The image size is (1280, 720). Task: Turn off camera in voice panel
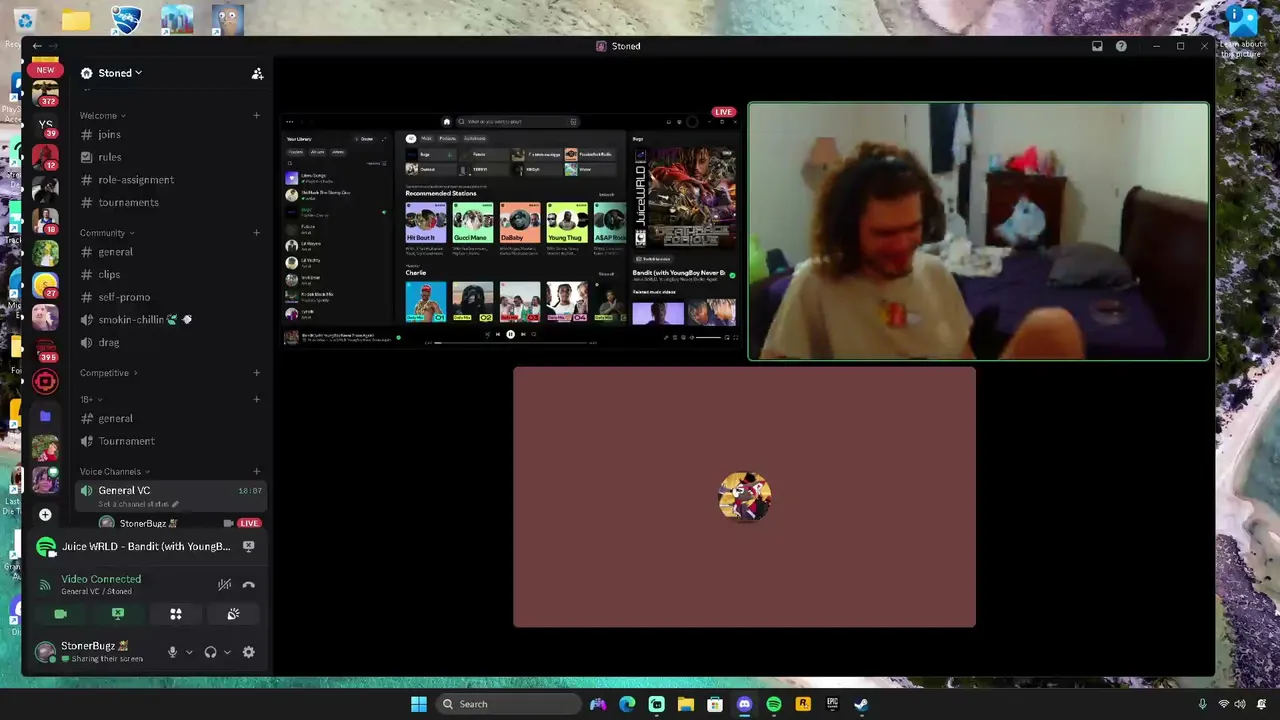pyautogui.click(x=60, y=614)
